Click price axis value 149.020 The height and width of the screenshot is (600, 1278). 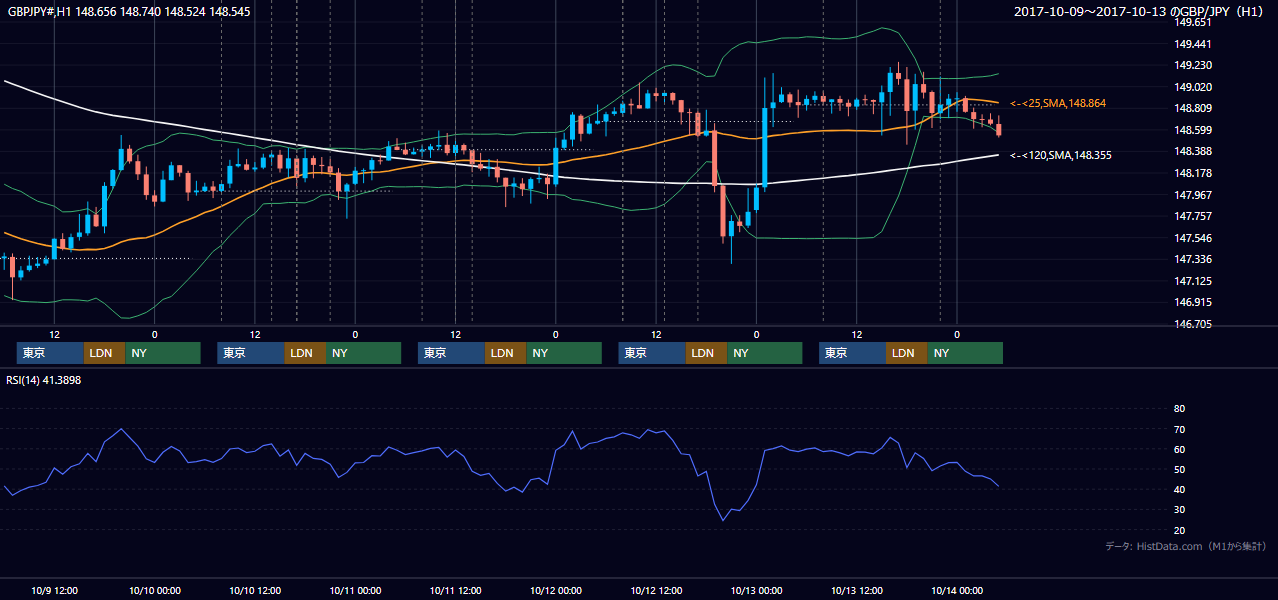1194,87
